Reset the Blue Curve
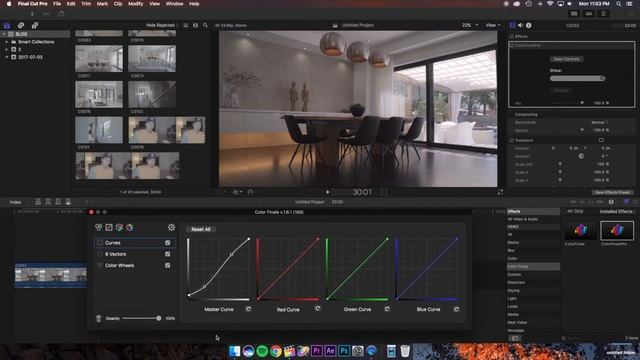 point(456,309)
